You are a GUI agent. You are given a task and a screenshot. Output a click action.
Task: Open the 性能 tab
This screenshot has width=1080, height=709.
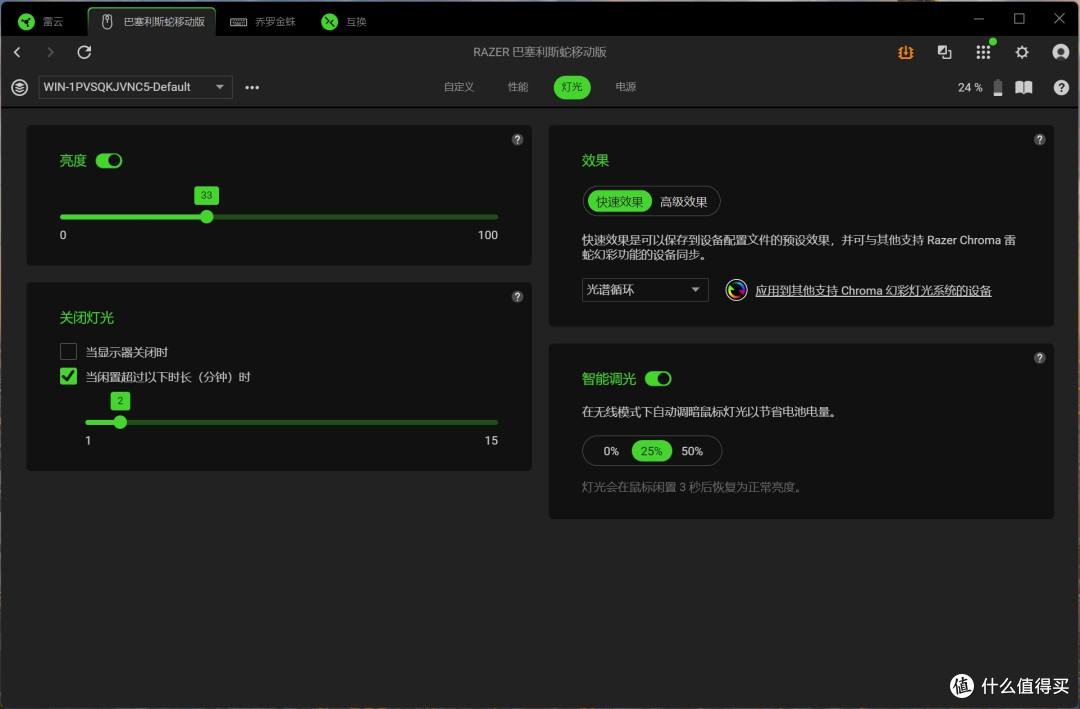point(518,87)
